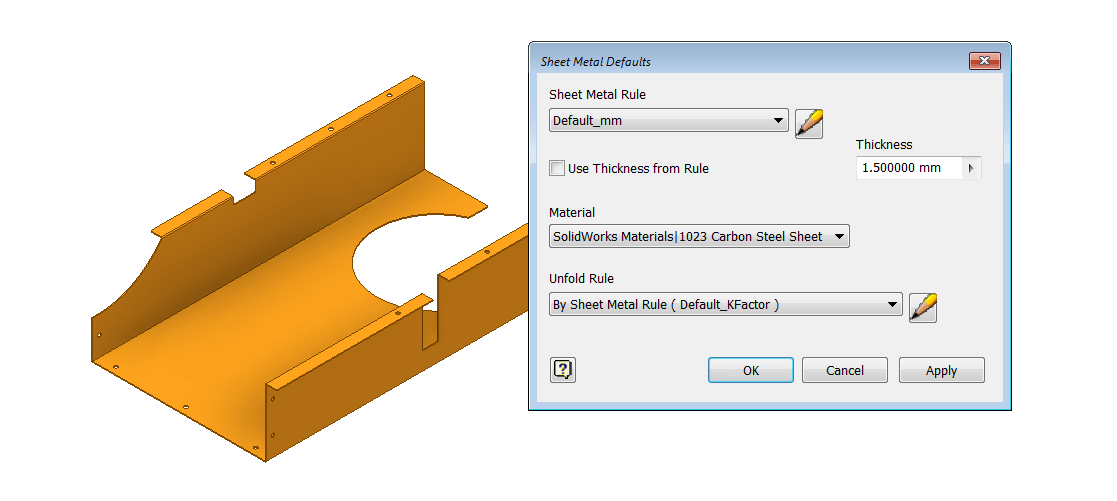Enable Use Thickness from Rule checkbox
This screenshot has height=501, width=1117.
tap(556, 168)
